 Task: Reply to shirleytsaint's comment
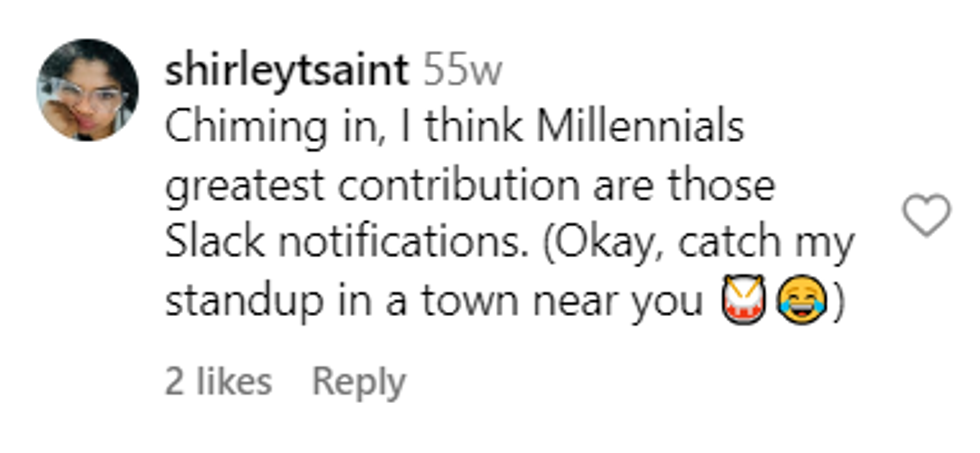pos(358,381)
